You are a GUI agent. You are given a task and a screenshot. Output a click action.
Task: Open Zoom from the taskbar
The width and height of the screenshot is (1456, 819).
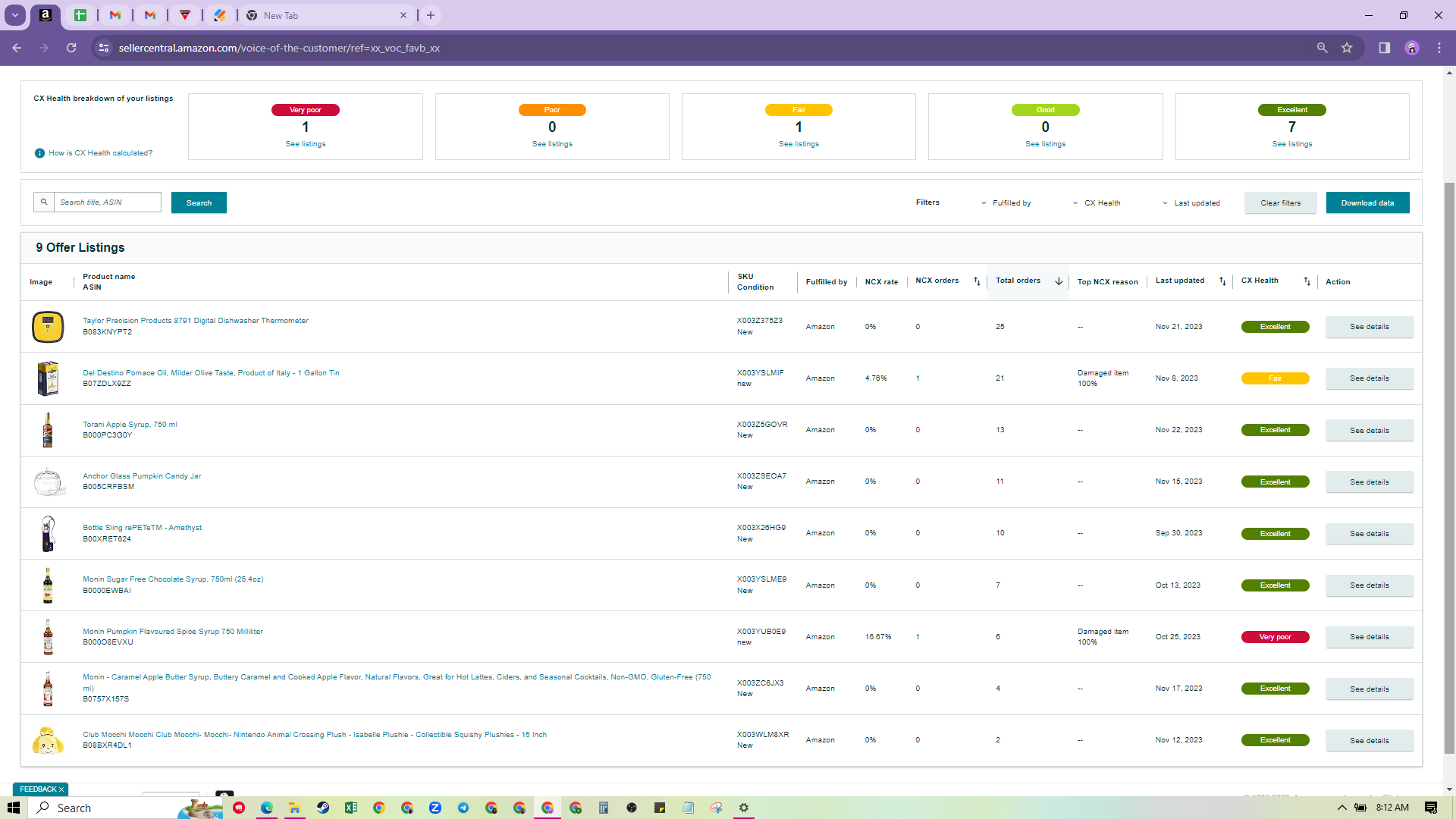pyautogui.click(x=435, y=808)
